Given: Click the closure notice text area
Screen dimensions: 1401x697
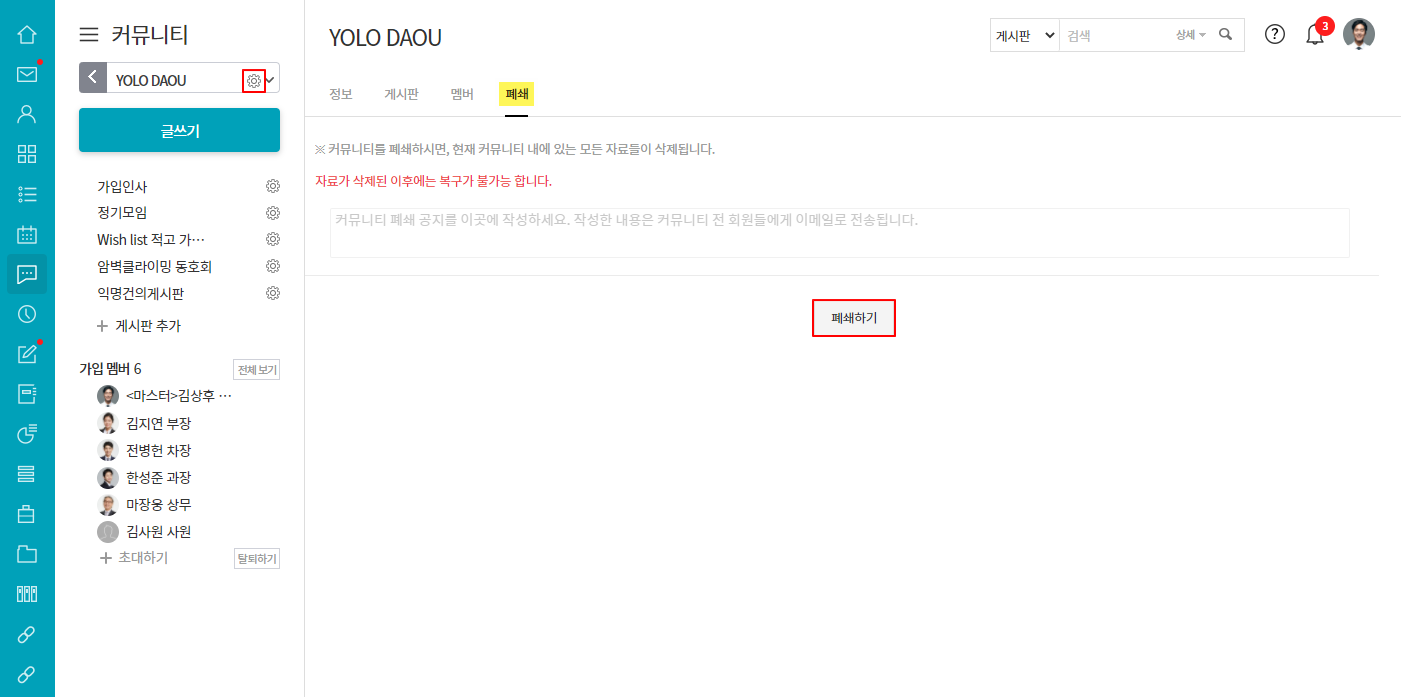Looking at the screenshot, I should pyautogui.click(x=840, y=233).
